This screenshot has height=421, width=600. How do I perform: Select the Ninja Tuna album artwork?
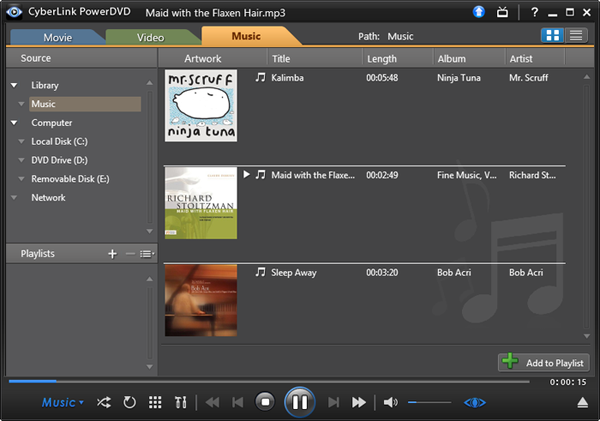pos(201,106)
